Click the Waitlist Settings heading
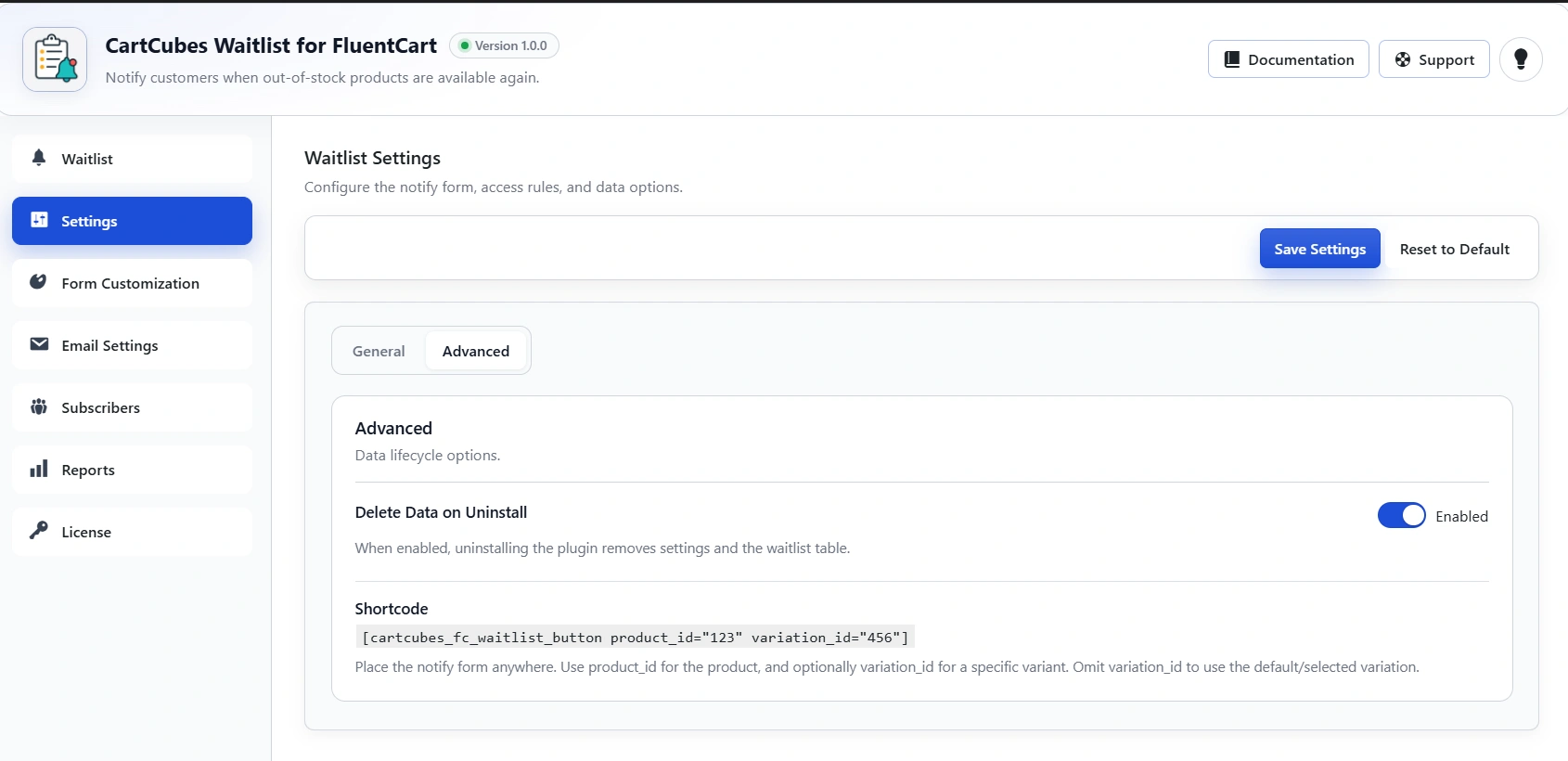This screenshot has height=761, width=1568. click(x=372, y=158)
